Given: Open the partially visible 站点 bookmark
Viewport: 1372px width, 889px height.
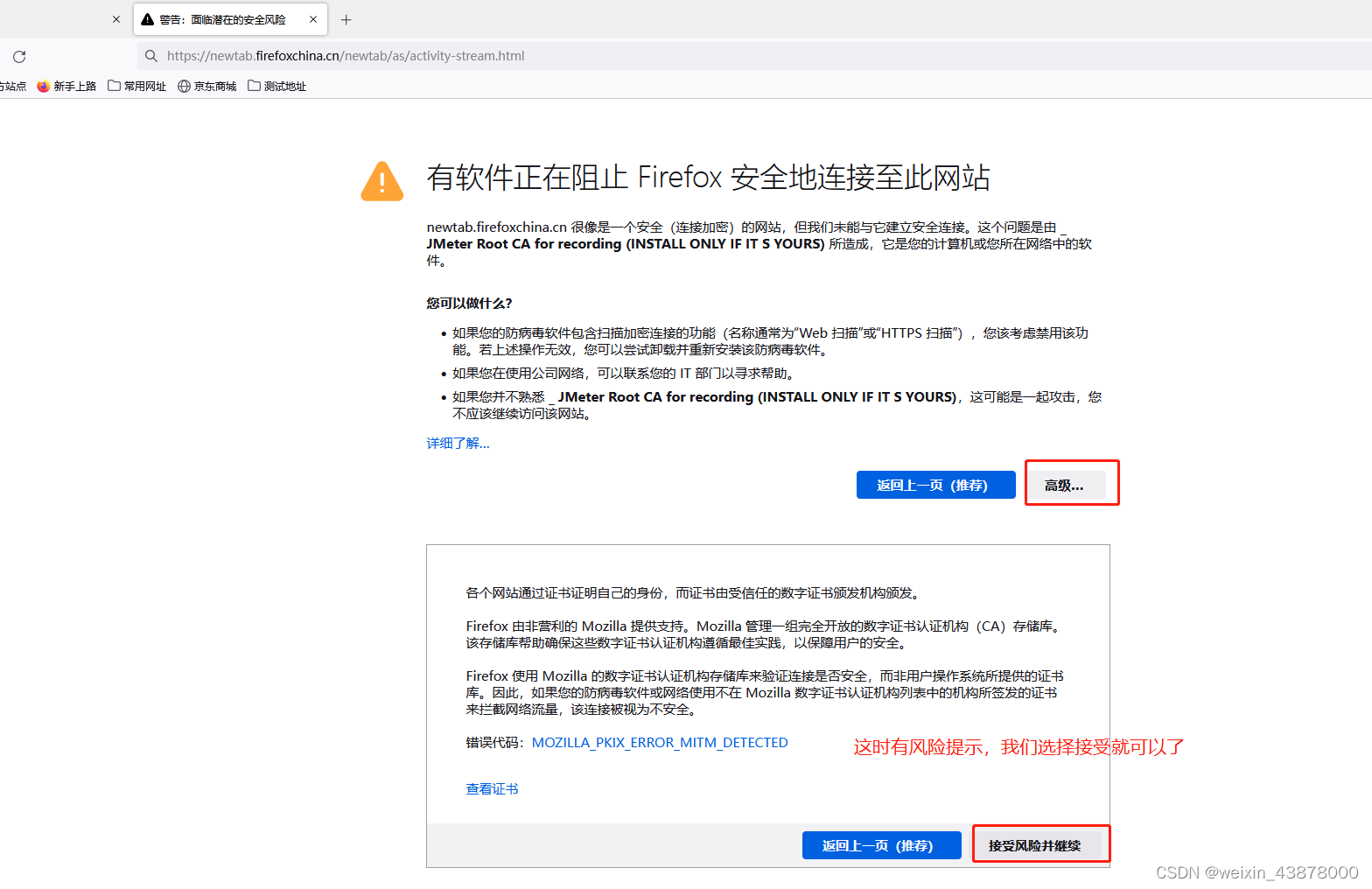Looking at the screenshot, I should (13, 86).
